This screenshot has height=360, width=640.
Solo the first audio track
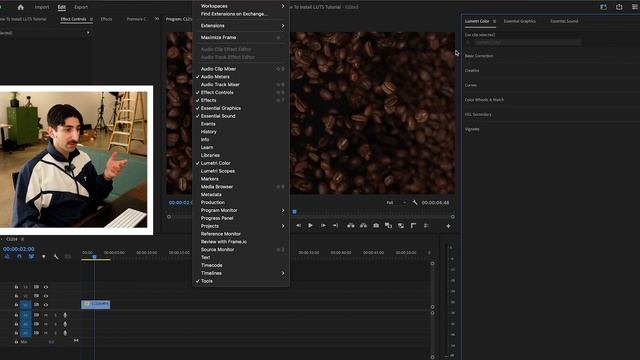pos(56,315)
